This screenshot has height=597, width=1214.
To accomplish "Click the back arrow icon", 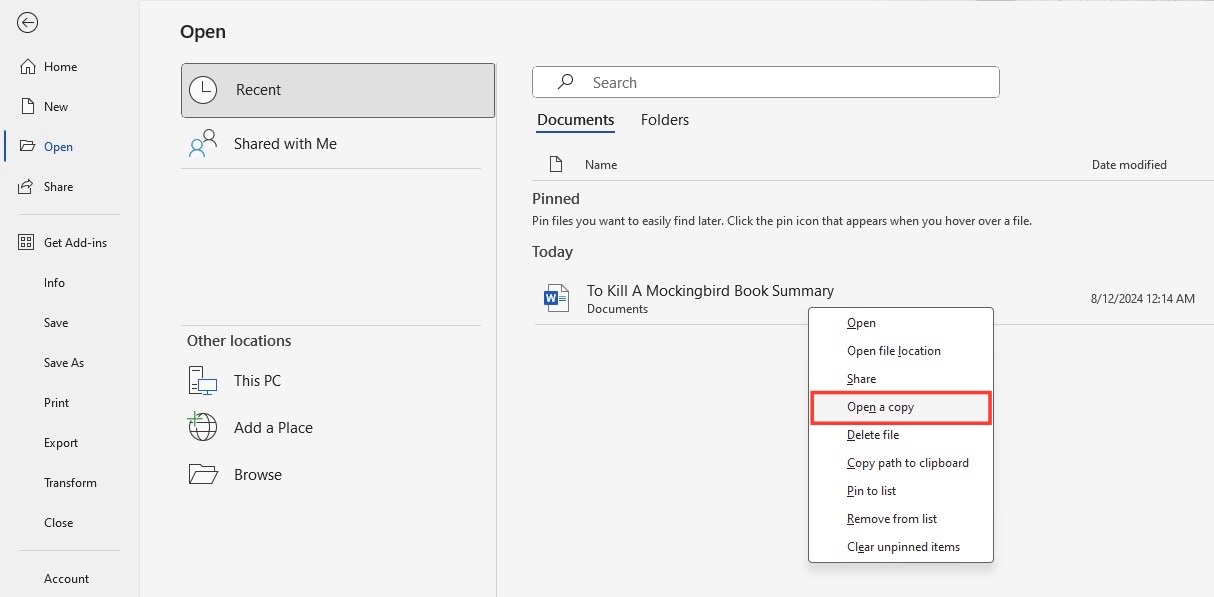I will pos(28,23).
